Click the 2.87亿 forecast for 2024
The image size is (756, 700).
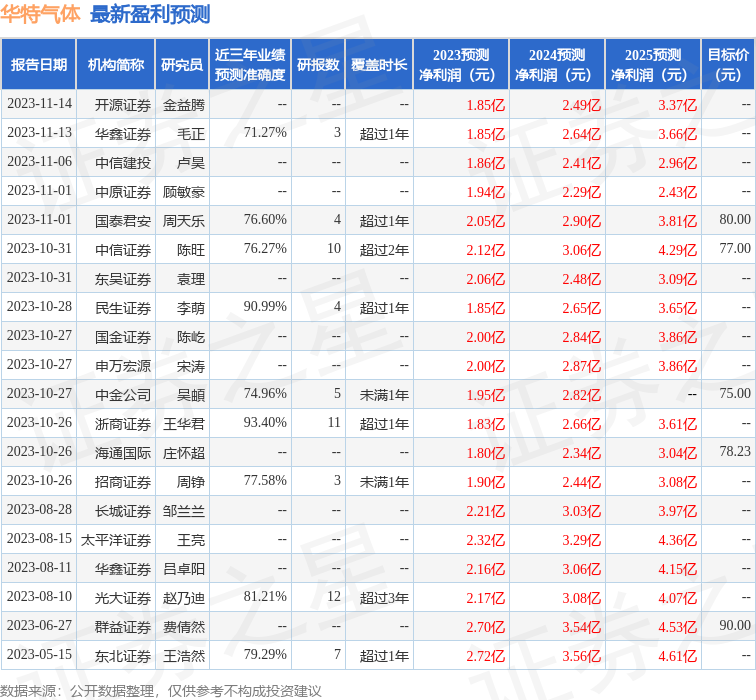[582, 366]
